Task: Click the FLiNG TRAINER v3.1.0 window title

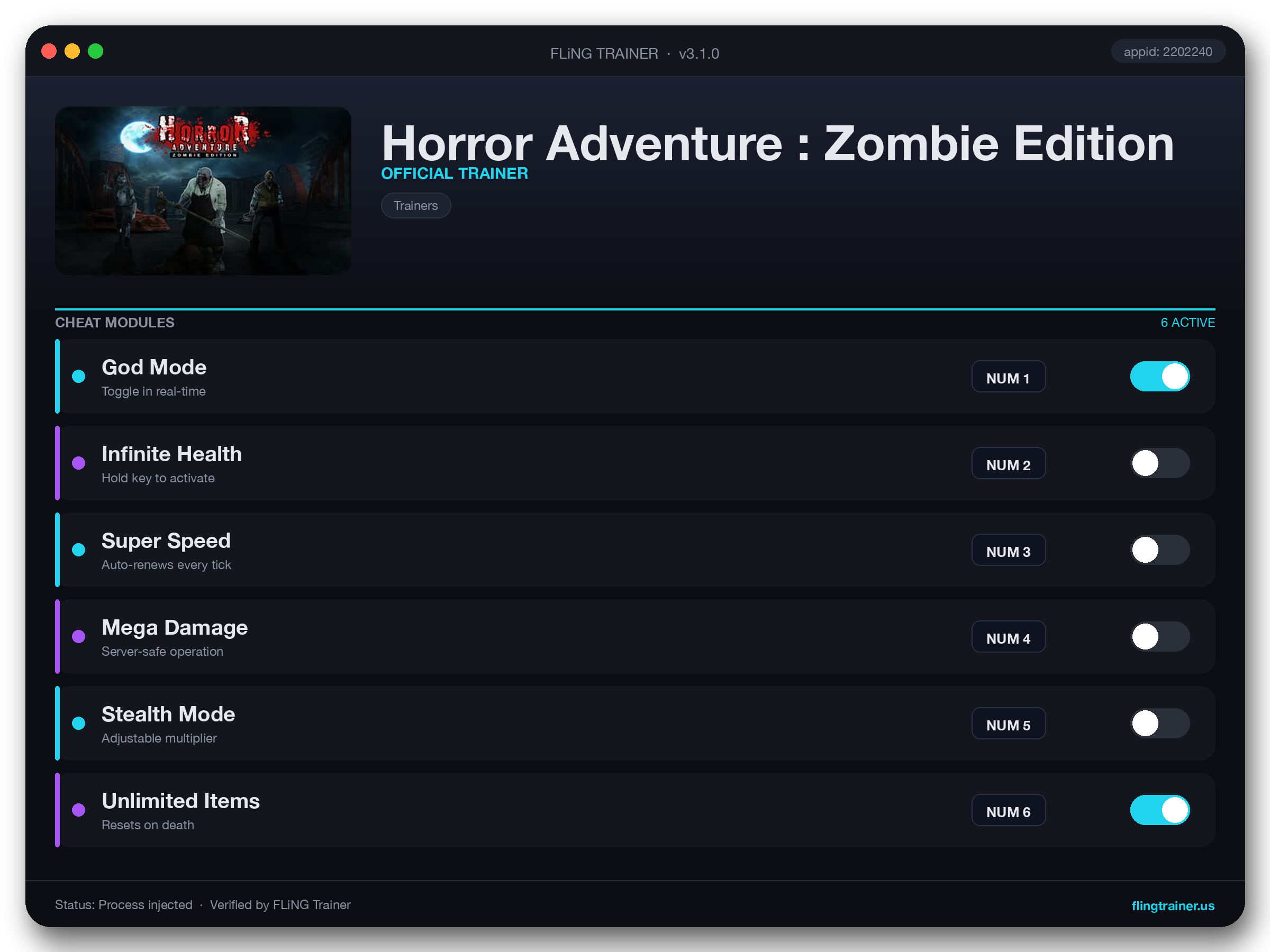Action: pos(634,53)
